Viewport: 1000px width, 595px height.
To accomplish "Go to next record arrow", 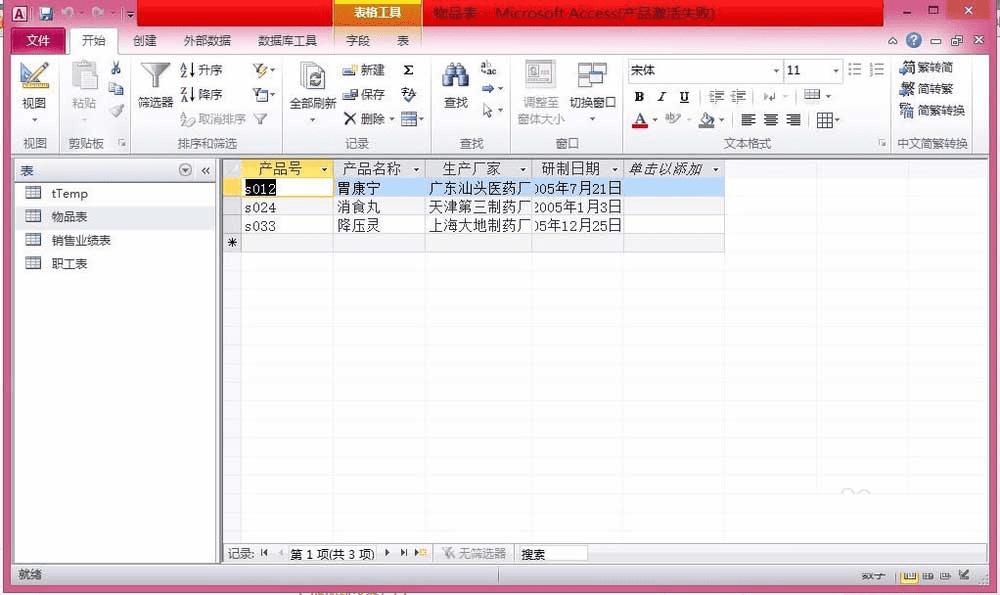I will [387, 553].
